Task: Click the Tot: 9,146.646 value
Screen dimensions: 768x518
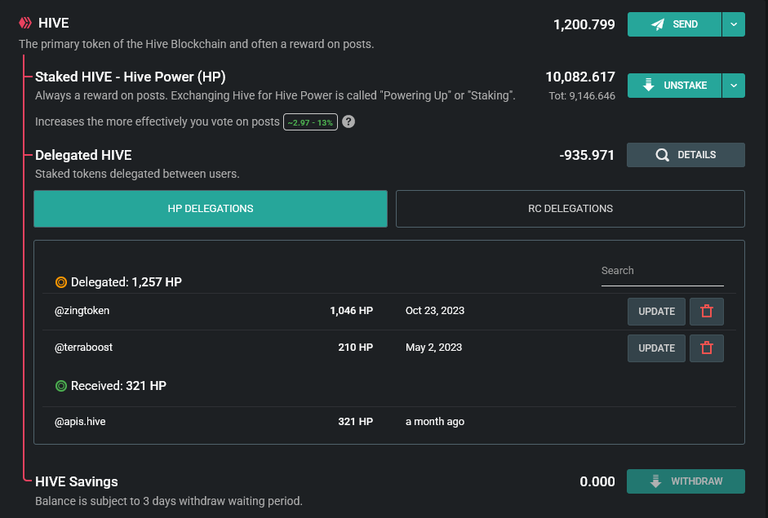Action: (x=582, y=96)
